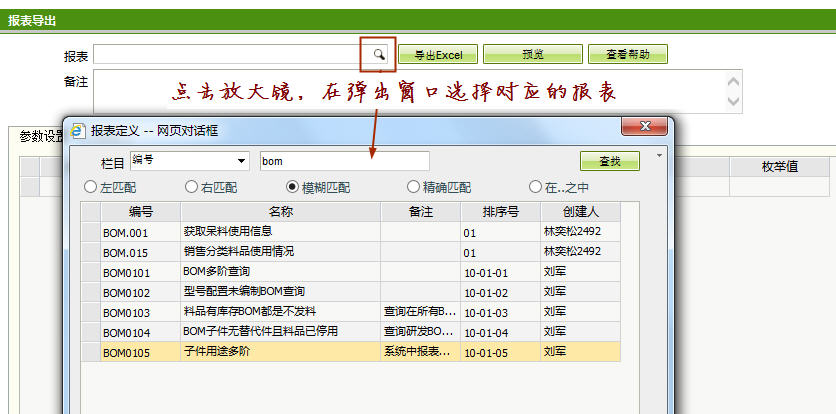
Task: Click the search box containing bom
Action: click(344, 161)
